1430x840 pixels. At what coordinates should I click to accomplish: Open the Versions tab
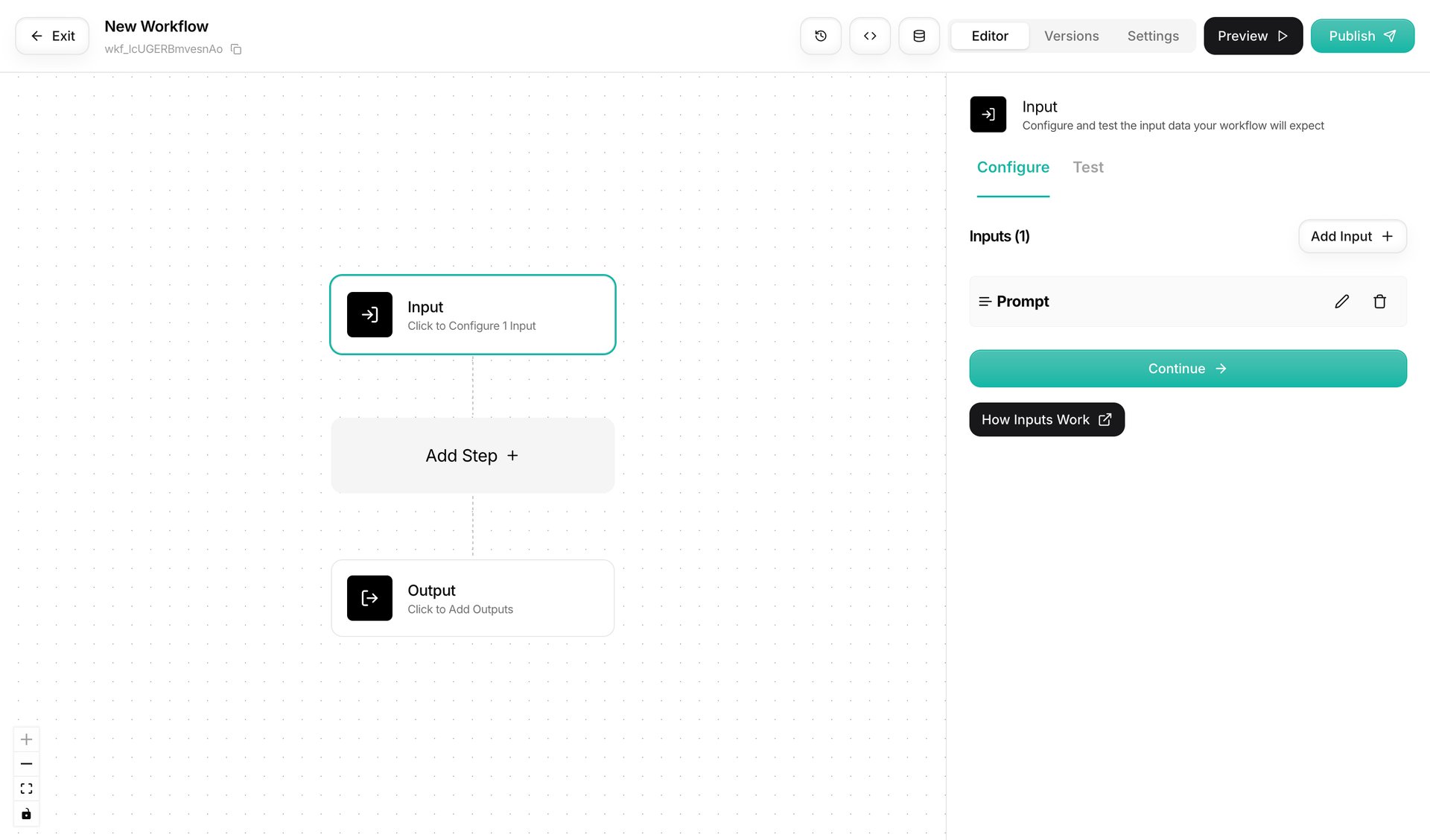tap(1071, 36)
